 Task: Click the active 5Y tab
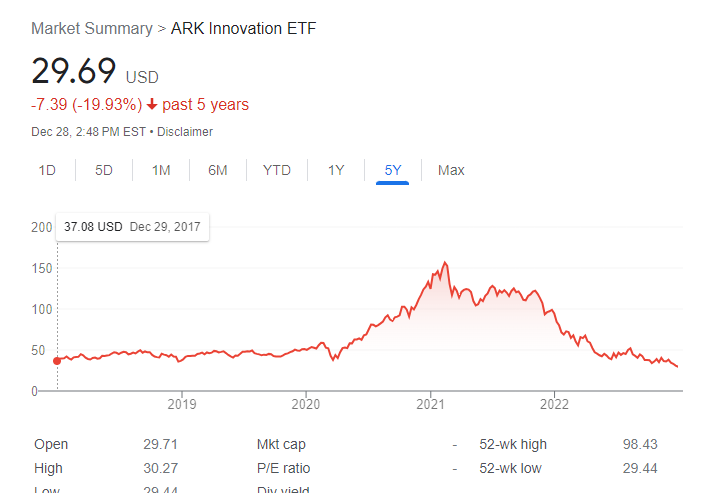(x=392, y=170)
